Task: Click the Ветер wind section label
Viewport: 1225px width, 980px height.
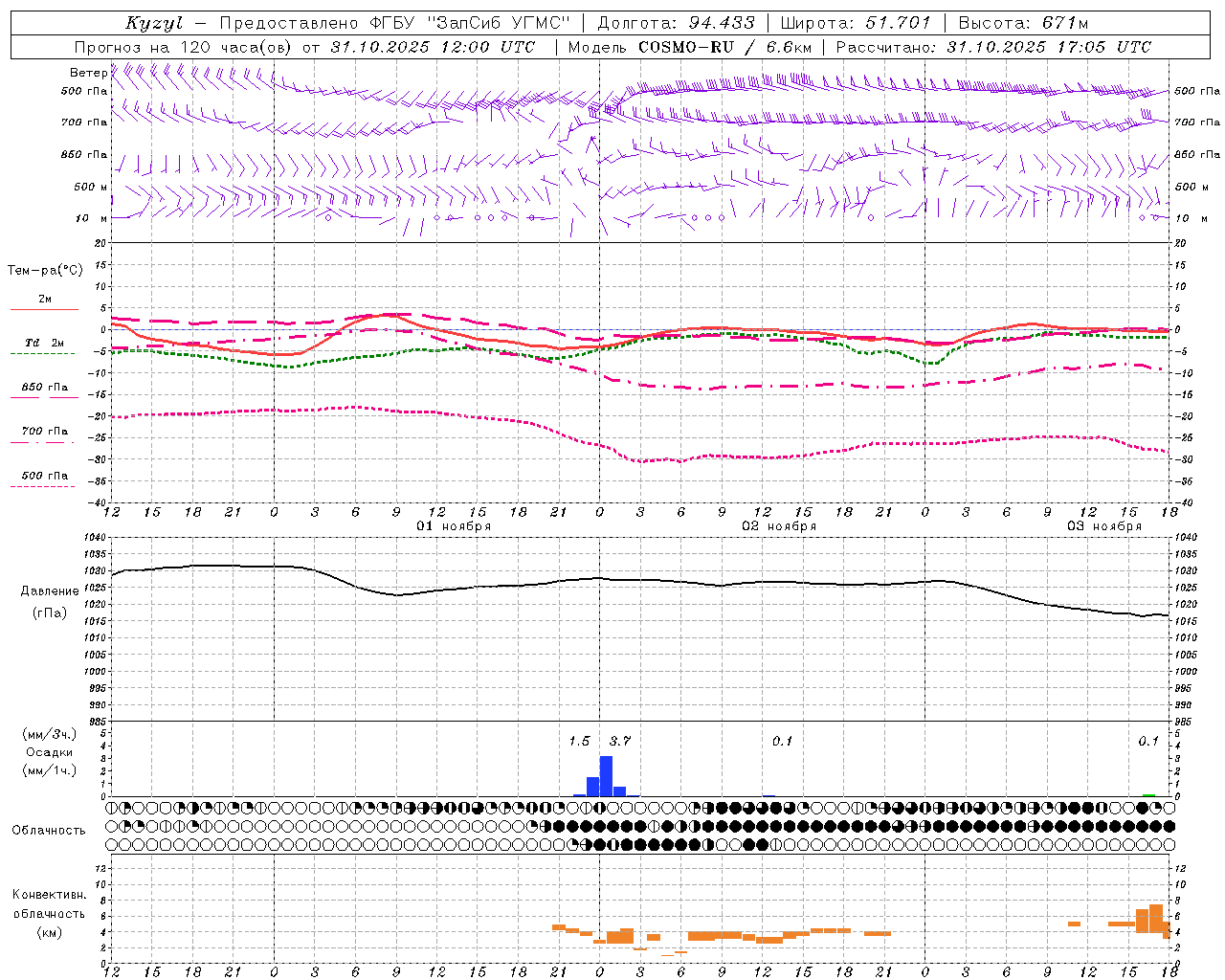Action: 88,73
